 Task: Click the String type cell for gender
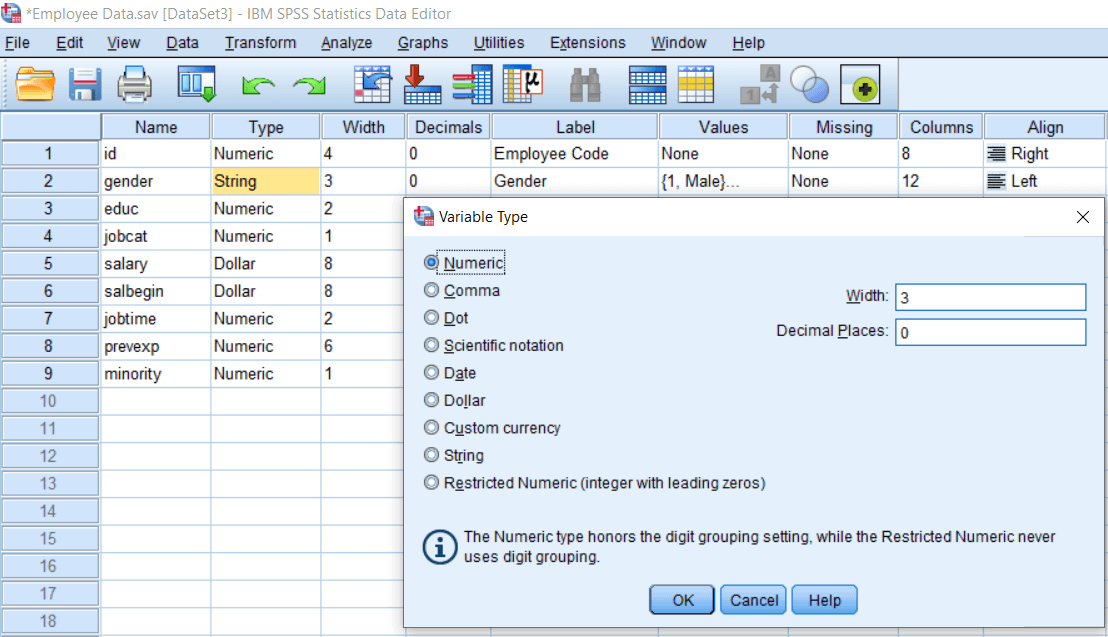265,181
